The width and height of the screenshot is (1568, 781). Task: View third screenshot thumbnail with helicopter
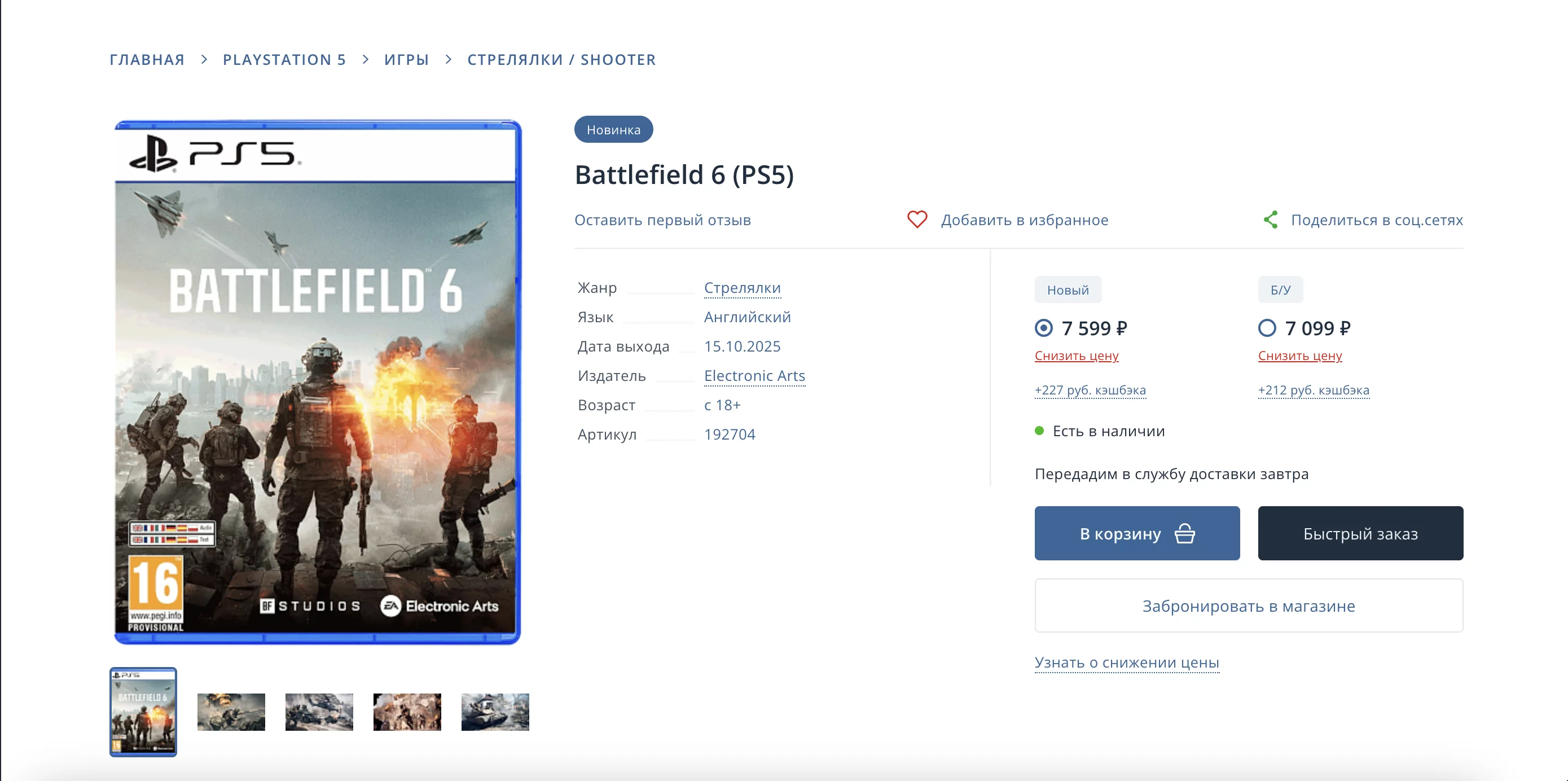tap(319, 712)
